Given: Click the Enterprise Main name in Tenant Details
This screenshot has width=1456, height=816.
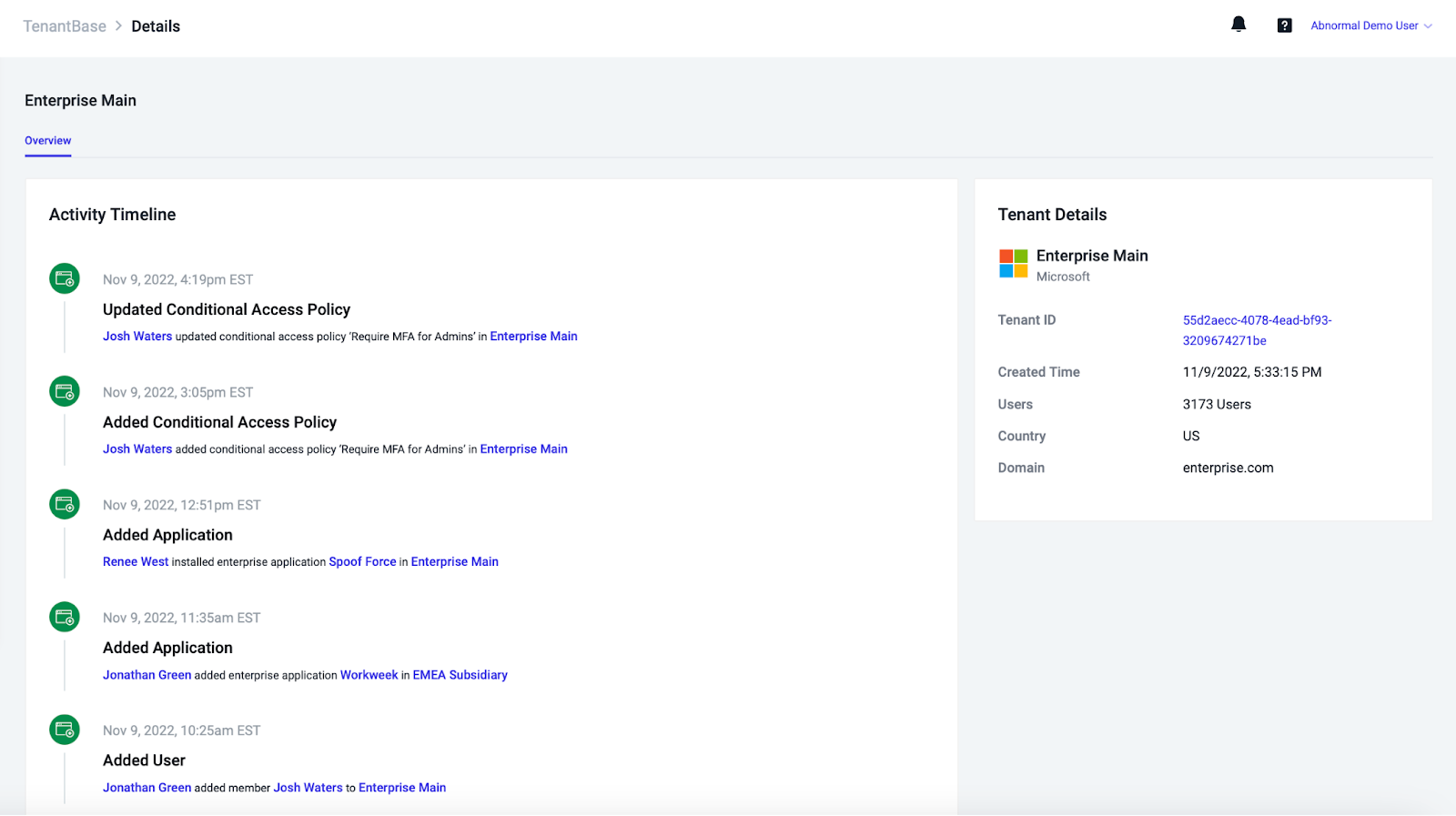Looking at the screenshot, I should (x=1092, y=257).
